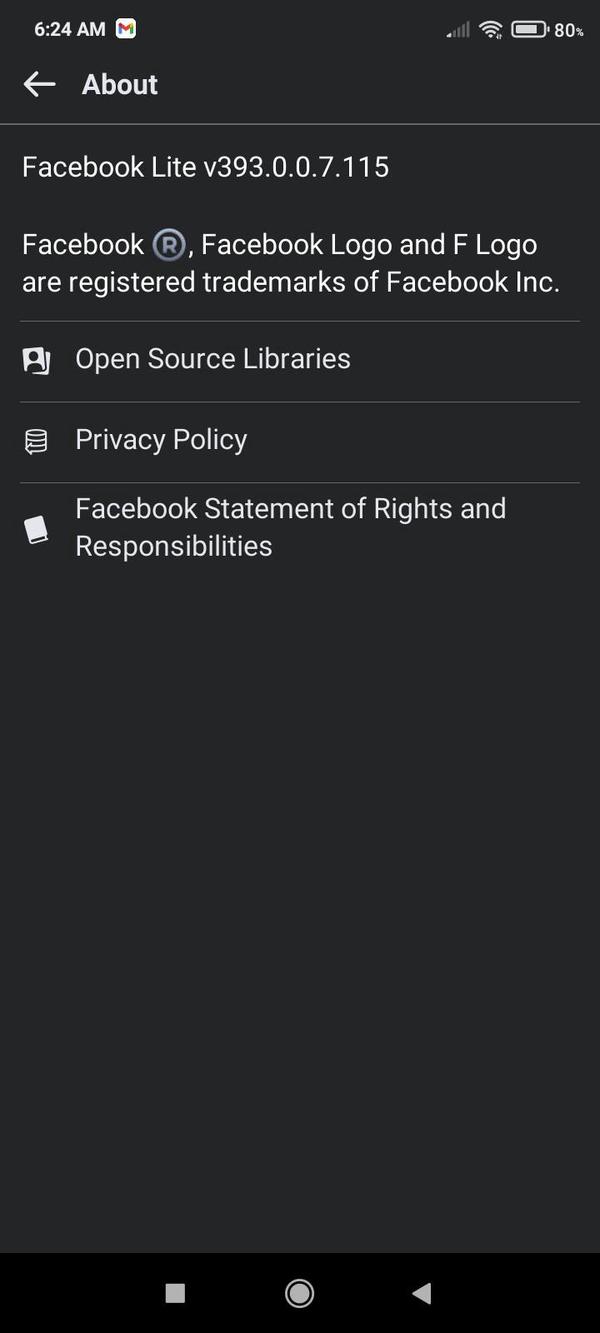
Task: Tap the Gmail notification icon in status bar
Action: pos(126,28)
